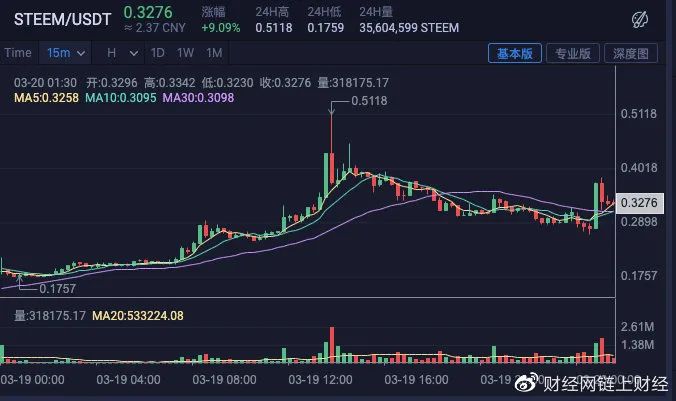Screen dimensions: 676x401
Task: Choose the 1M timeframe
Action: [x=214, y=53]
